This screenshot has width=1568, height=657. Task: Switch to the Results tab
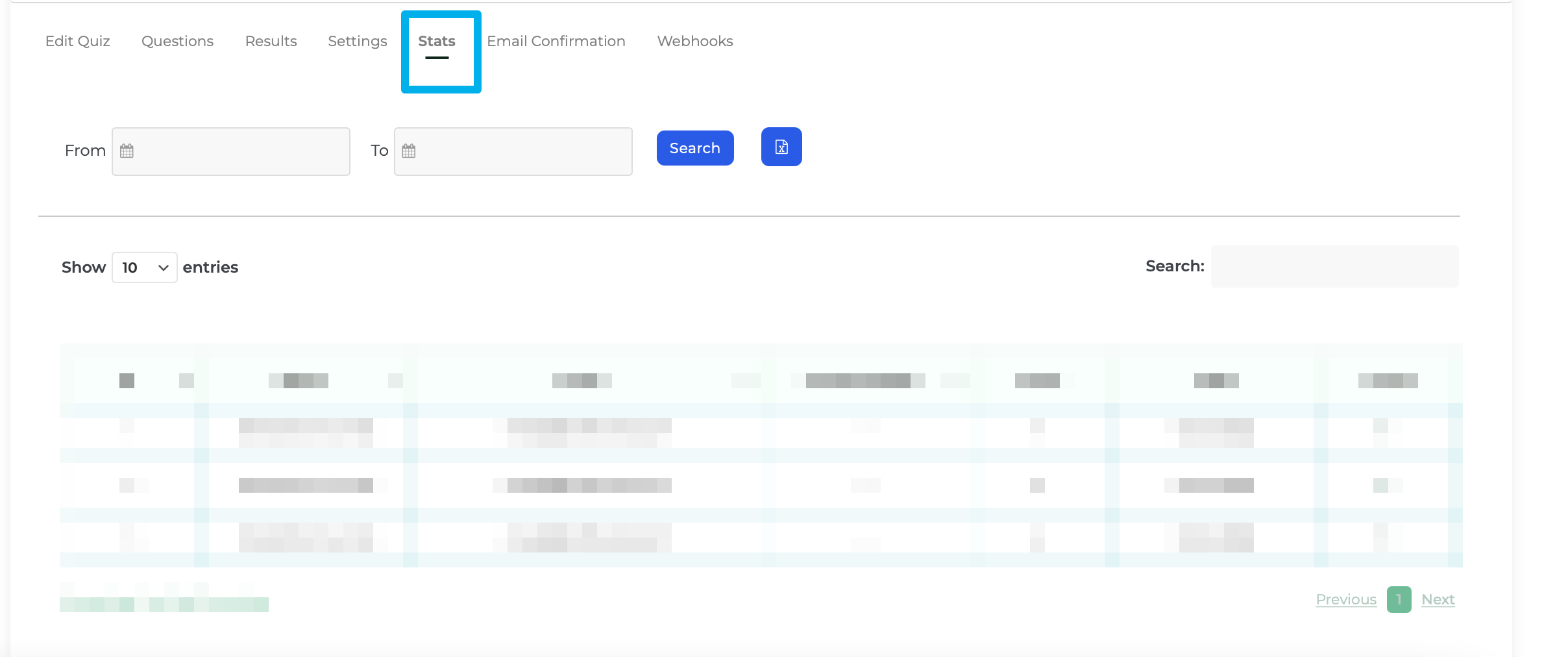pos(271,41)
